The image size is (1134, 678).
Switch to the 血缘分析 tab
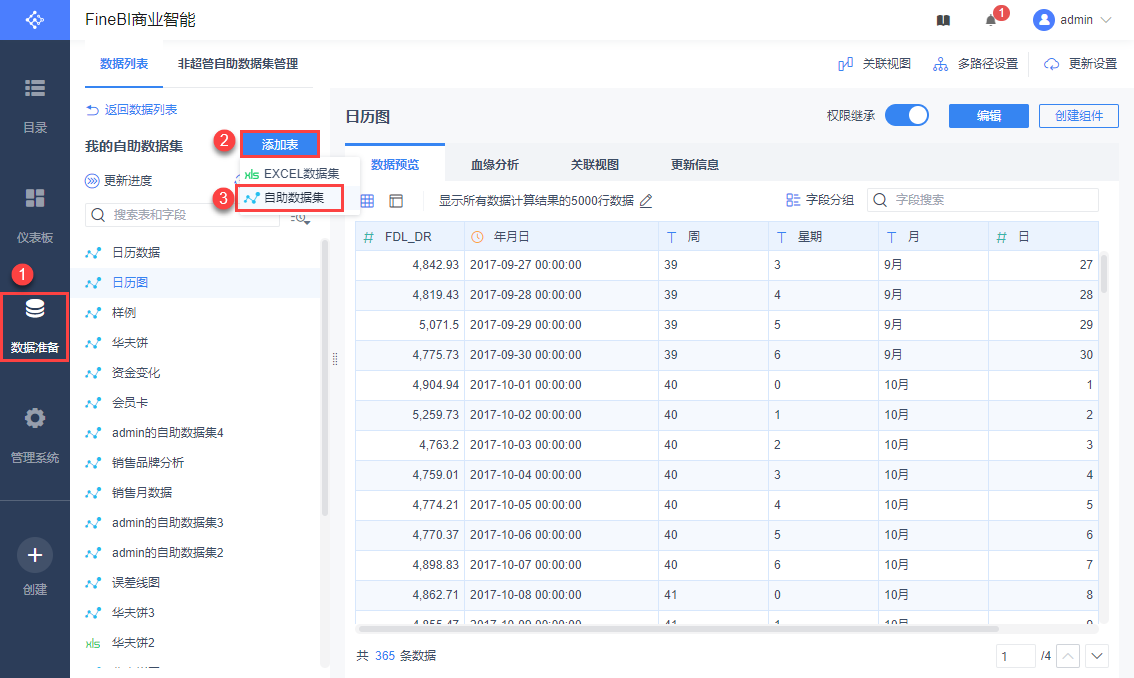494,164
